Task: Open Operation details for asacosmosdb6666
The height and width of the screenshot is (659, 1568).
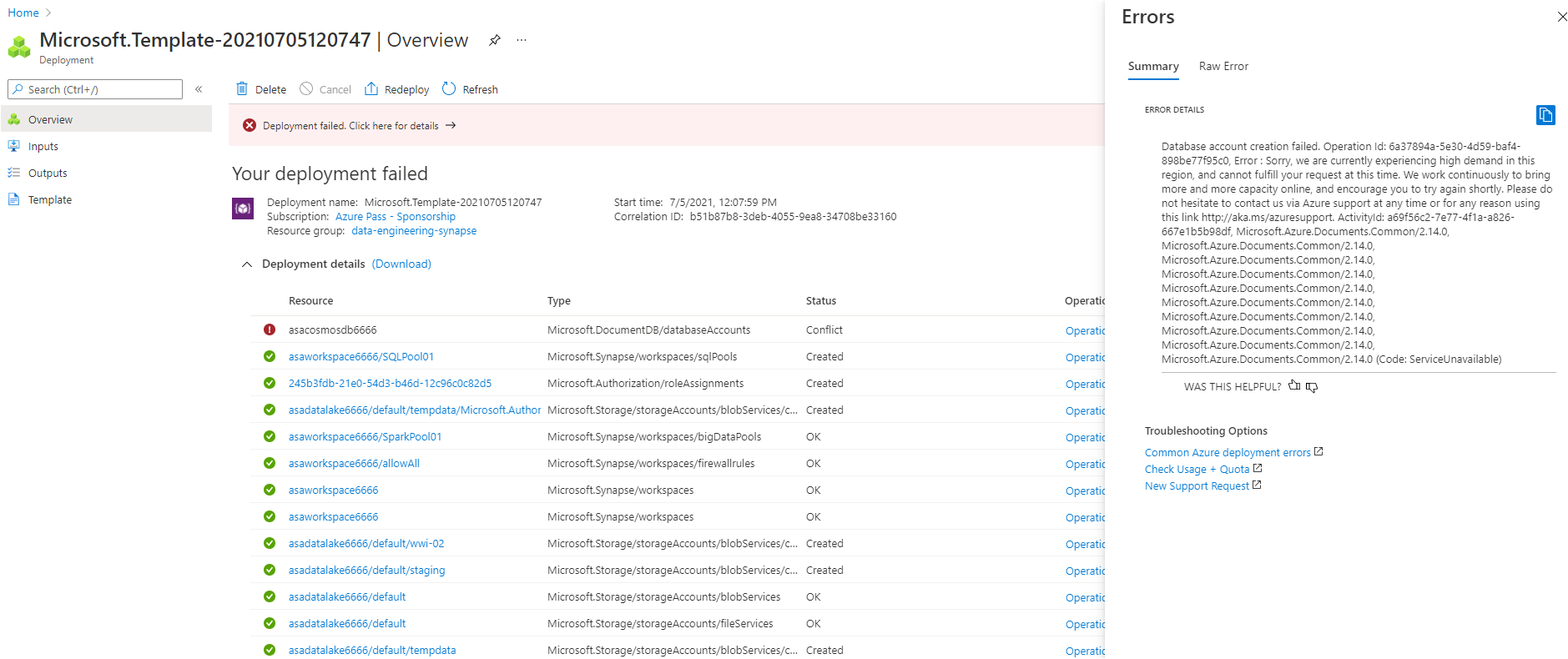Action: 1085,330
